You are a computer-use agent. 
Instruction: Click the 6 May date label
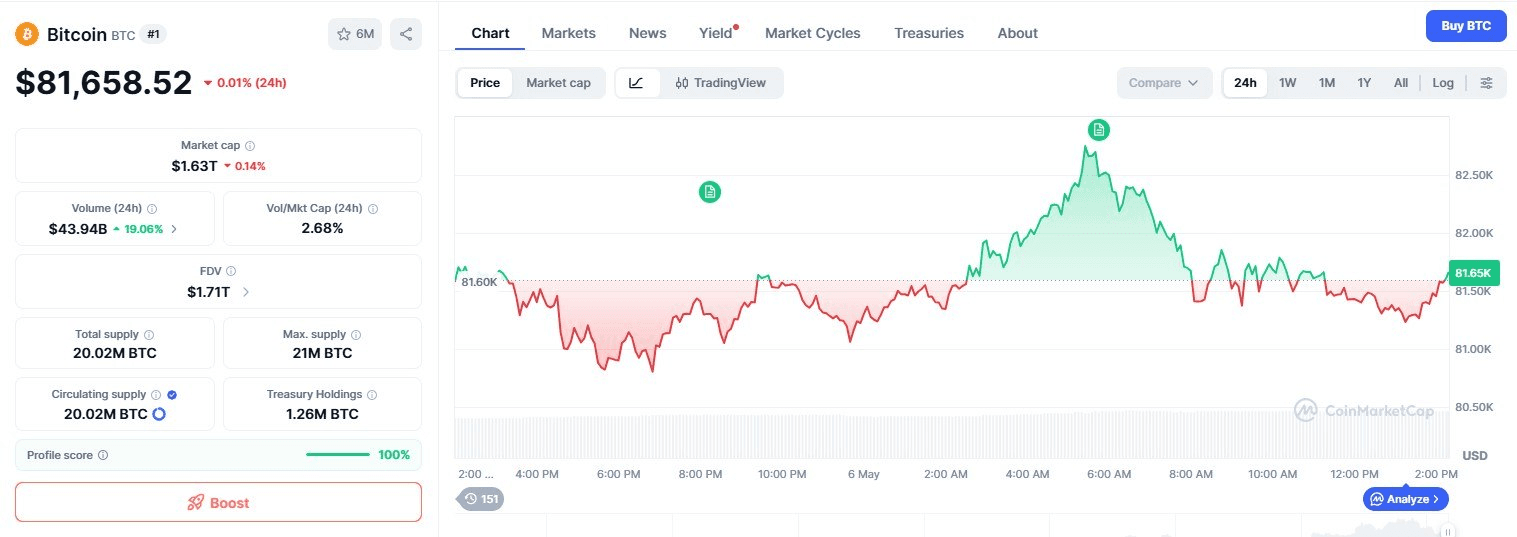click(863, 474)
